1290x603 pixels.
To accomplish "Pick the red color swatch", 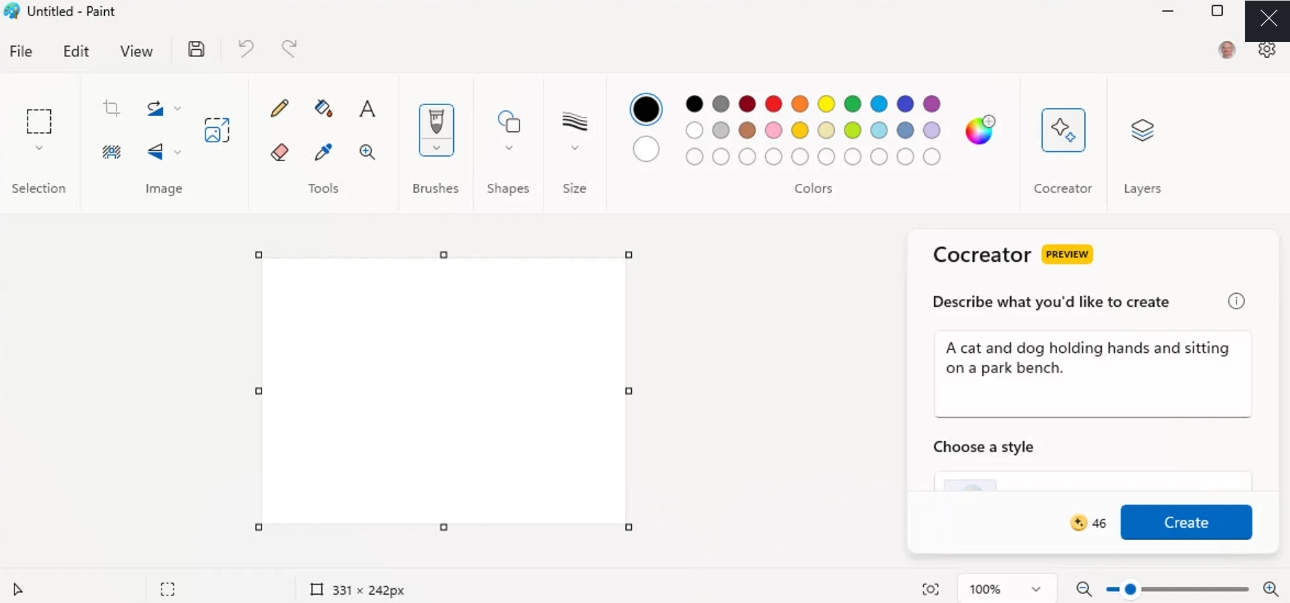I will pyautogui.click(x=774, y=104).
